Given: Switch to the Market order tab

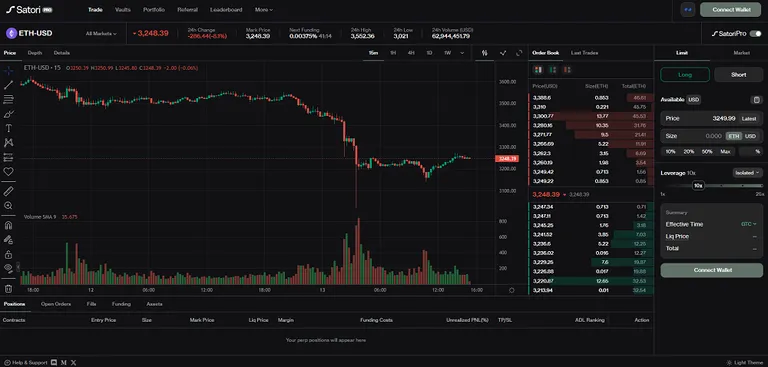Looking at the screenshot, I should [741, 53].
